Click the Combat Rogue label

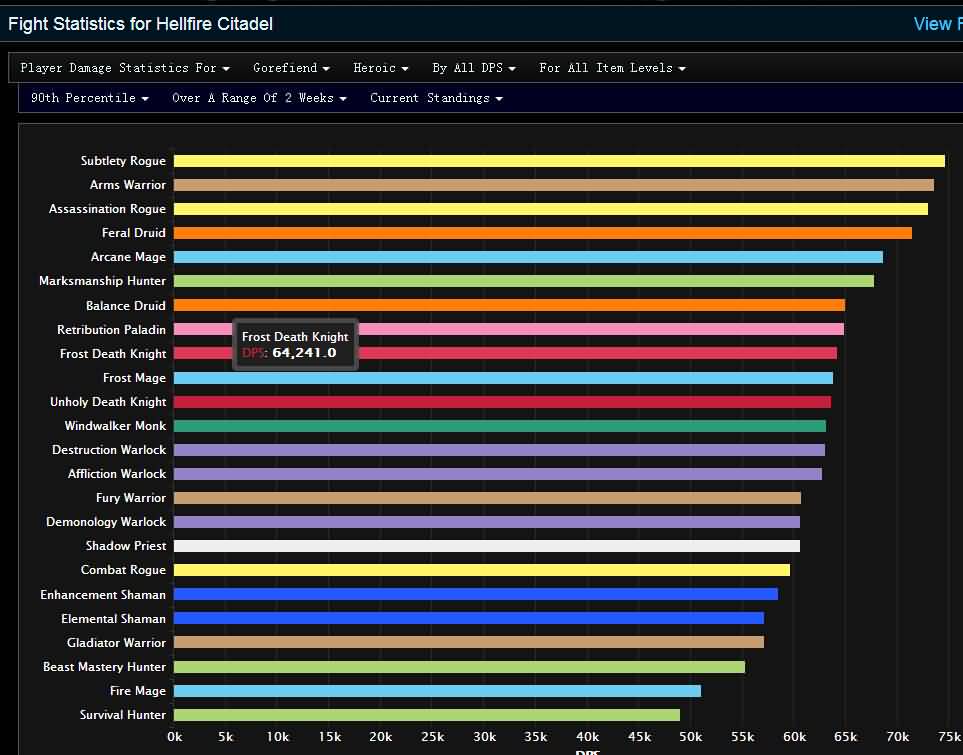pos(123,570)
